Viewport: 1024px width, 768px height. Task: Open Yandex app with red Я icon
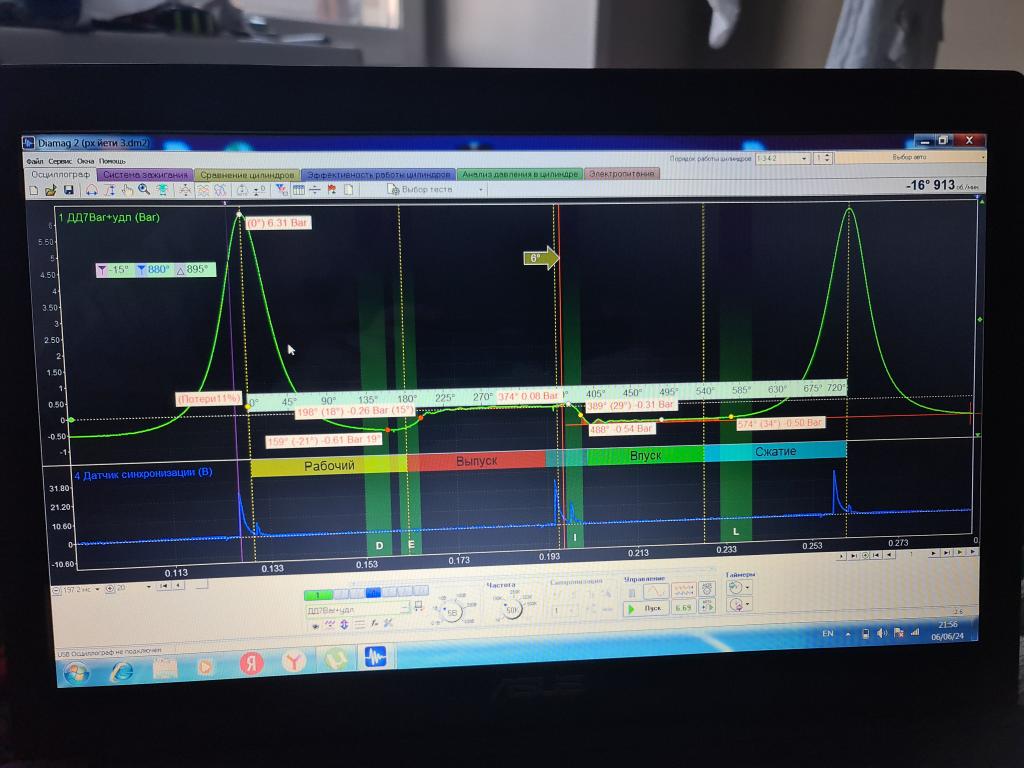pyautogui.click(x=251, y=663)
